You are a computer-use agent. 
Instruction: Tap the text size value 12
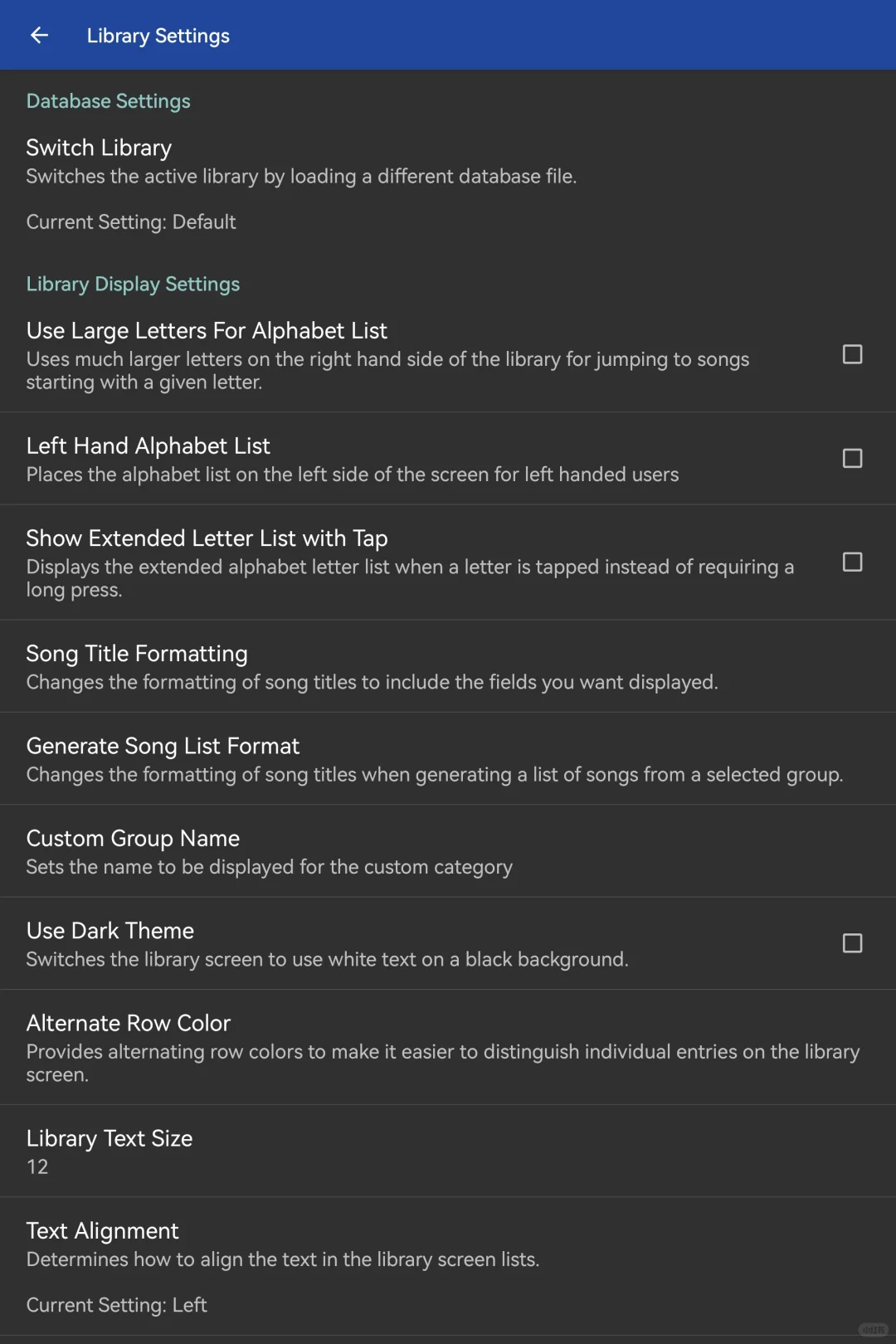[37, 1167]
